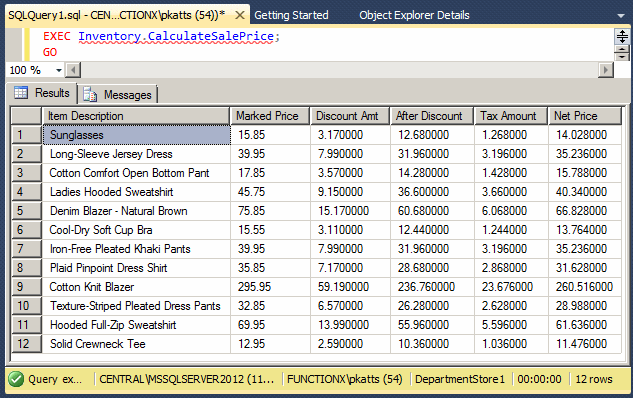Open the Object Explorer Details tab
The width and height of the screenshot is (633, 398).
[414, 15]
